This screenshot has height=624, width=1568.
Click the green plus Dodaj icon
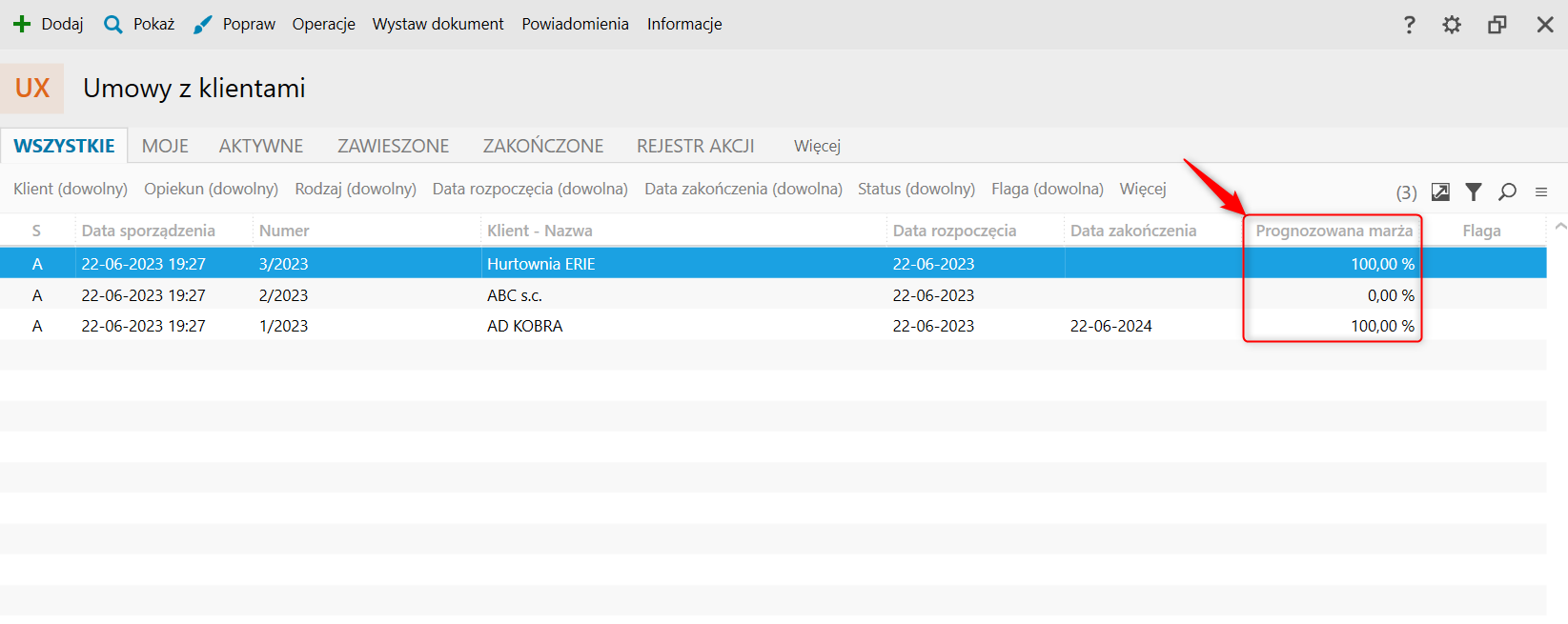click(22, 24)
